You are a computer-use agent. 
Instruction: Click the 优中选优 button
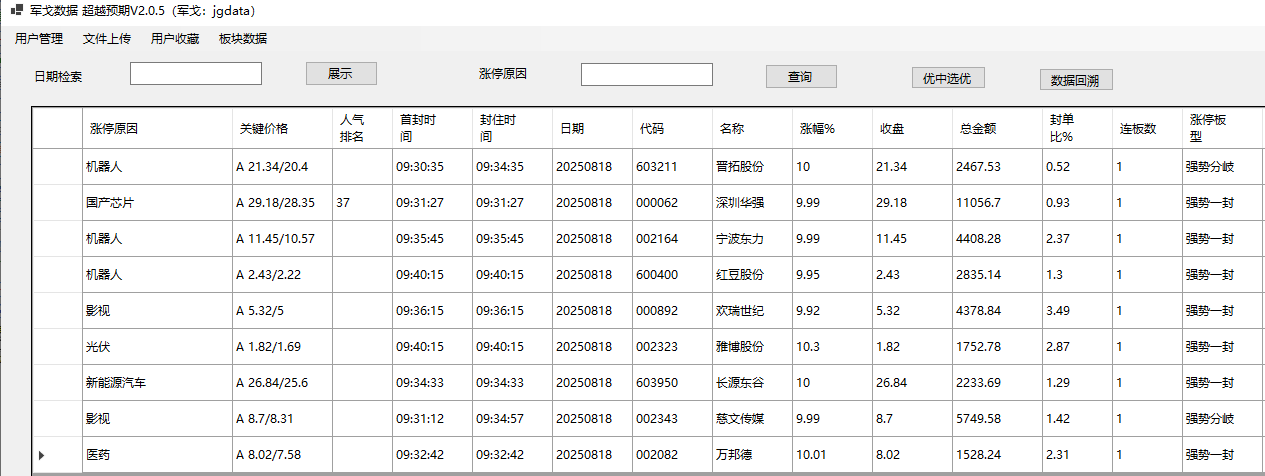click(948, 78)
